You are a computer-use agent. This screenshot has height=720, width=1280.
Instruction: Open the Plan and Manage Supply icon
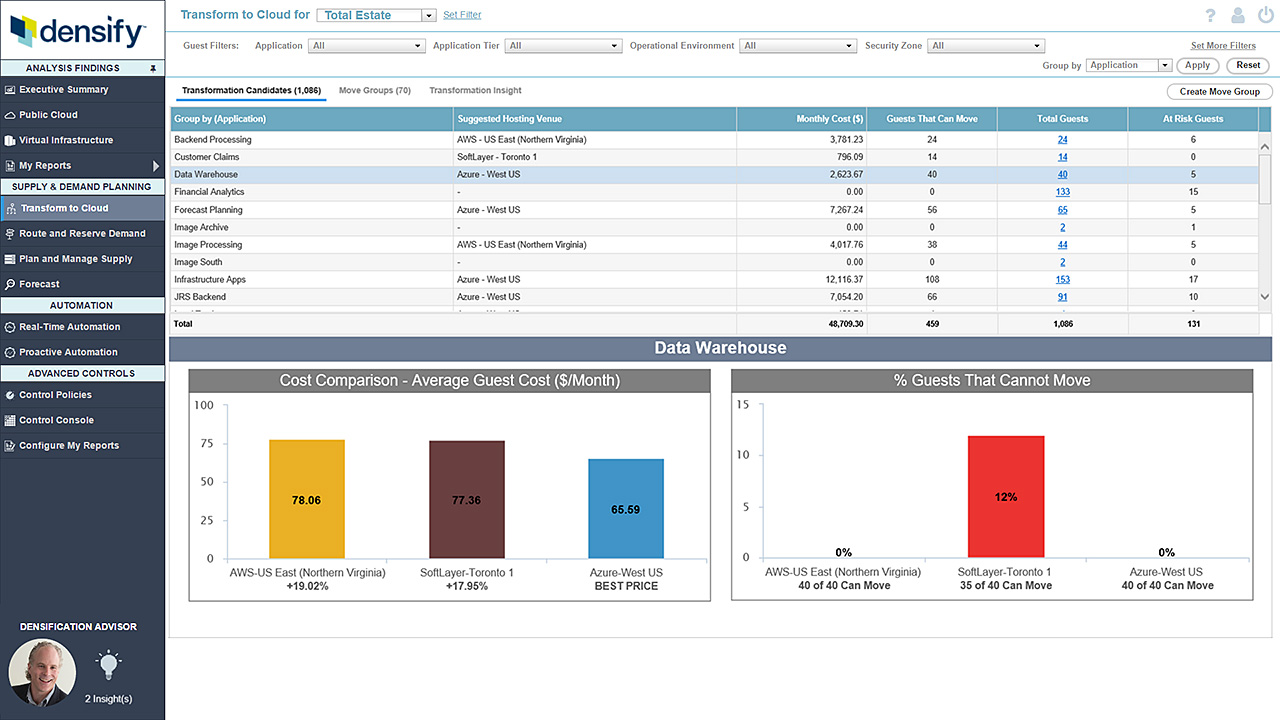click(x=10, y=259)
